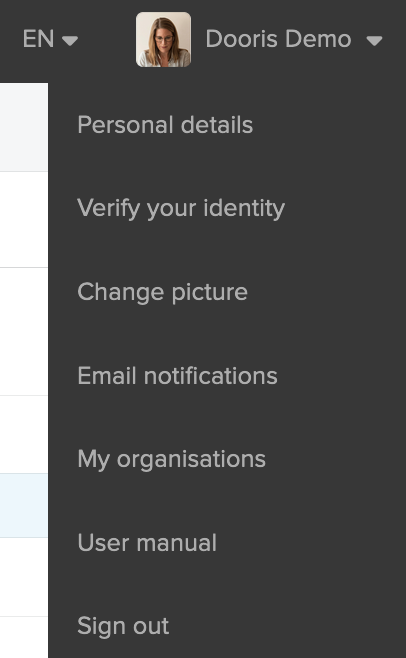Click the Dooris Demo profile avatar photo
The image size is (406, 658).
point(163,39)
